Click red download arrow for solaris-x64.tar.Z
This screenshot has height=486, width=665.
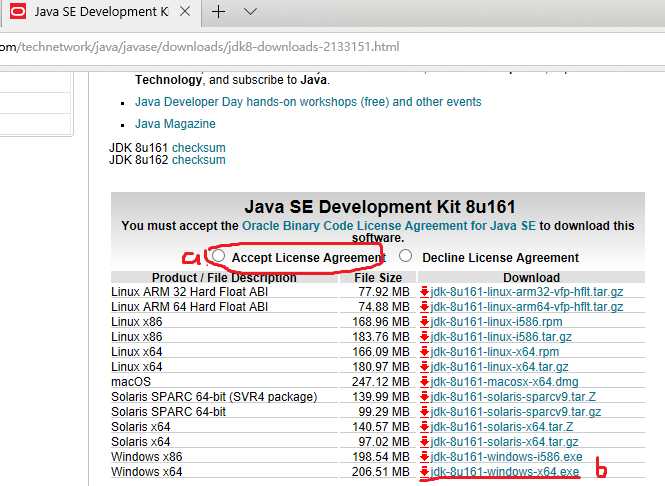coord(424,427)
